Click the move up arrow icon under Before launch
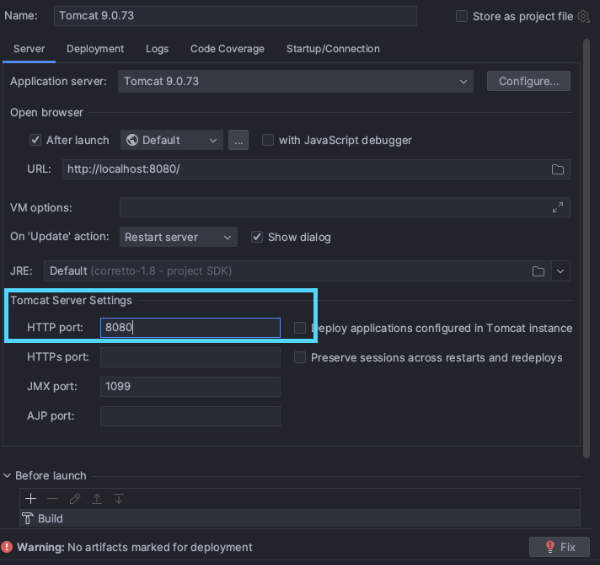This screenshot has height=565, width=600. pos(97,499)
